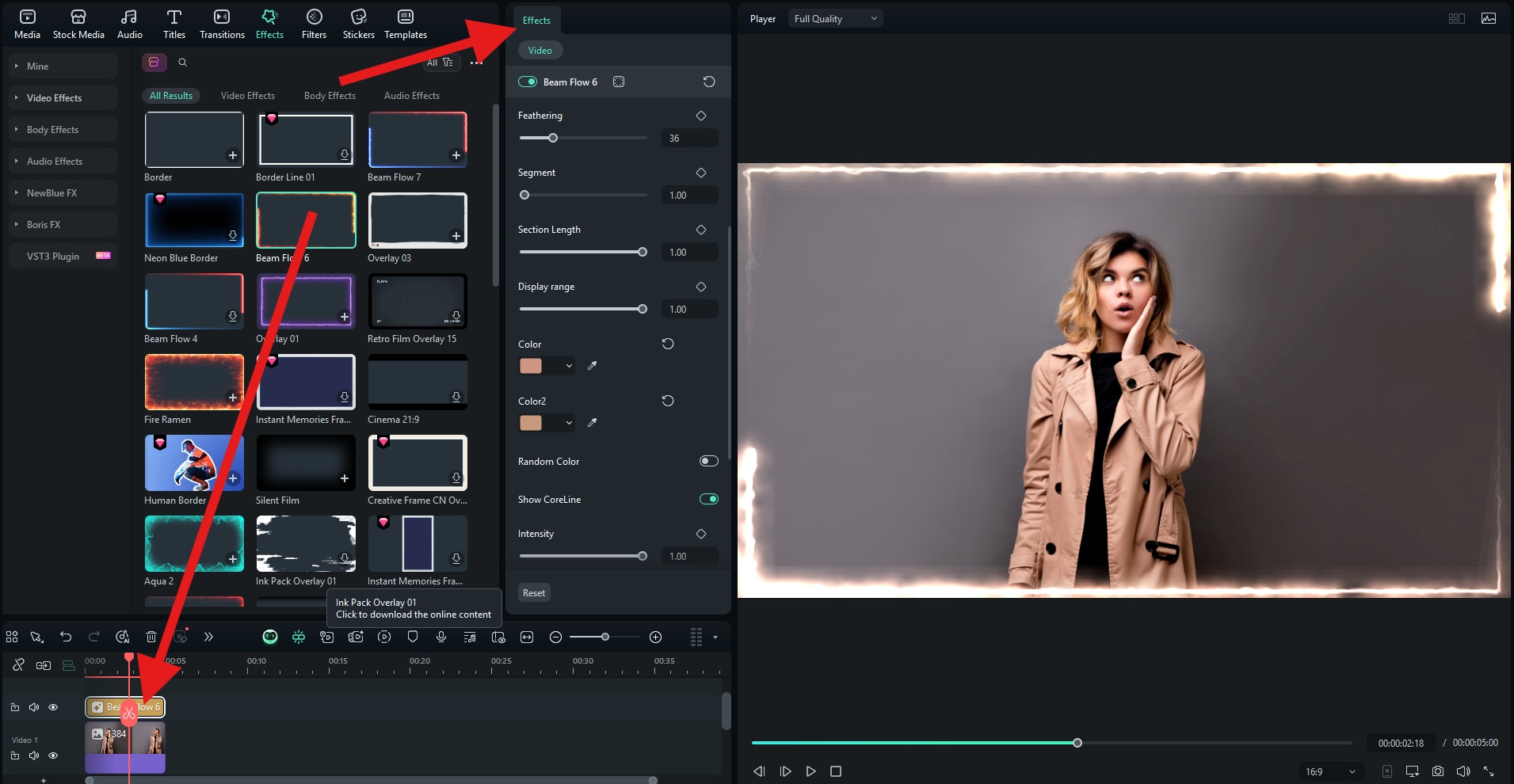Click the delete trash icon in timeline toolbar
The image size is (1514, 784).
[151, 637]
